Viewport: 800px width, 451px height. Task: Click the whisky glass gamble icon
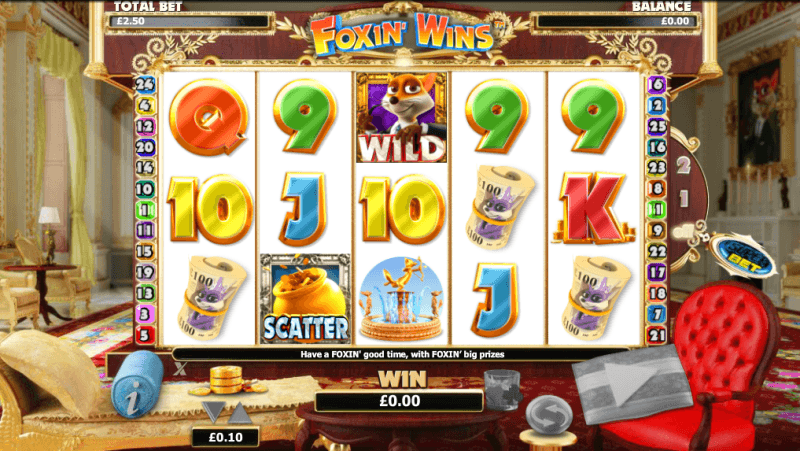coord(503,389)
